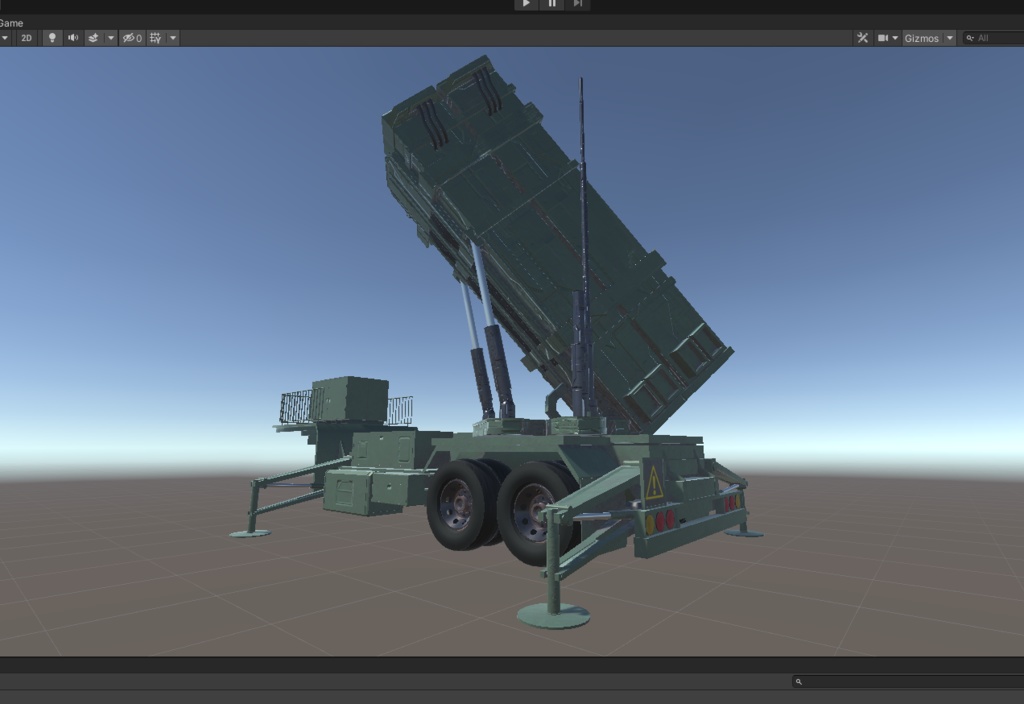Open the draw mode dropdown arrow
The image size is (1024, 704).
(x=5, y=38)
